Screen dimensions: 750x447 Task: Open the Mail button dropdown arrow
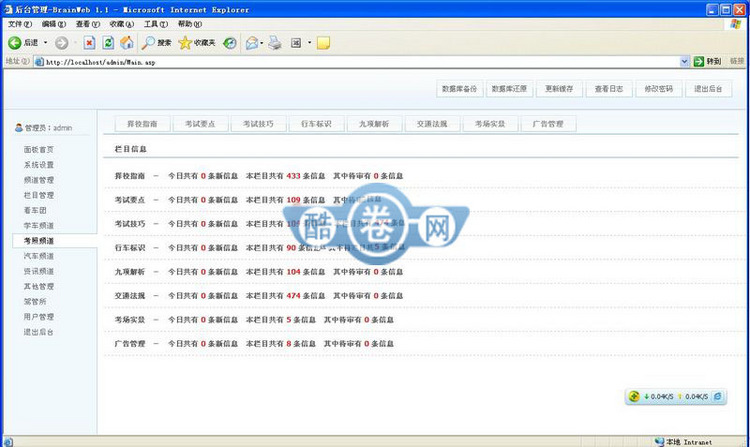click(262, 43)
